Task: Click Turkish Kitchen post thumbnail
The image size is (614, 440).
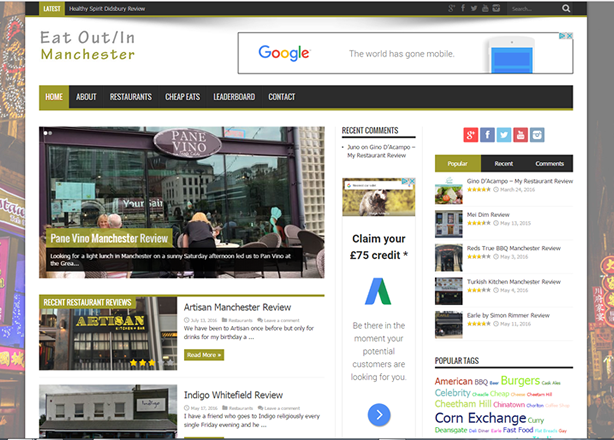Action: 449,291
